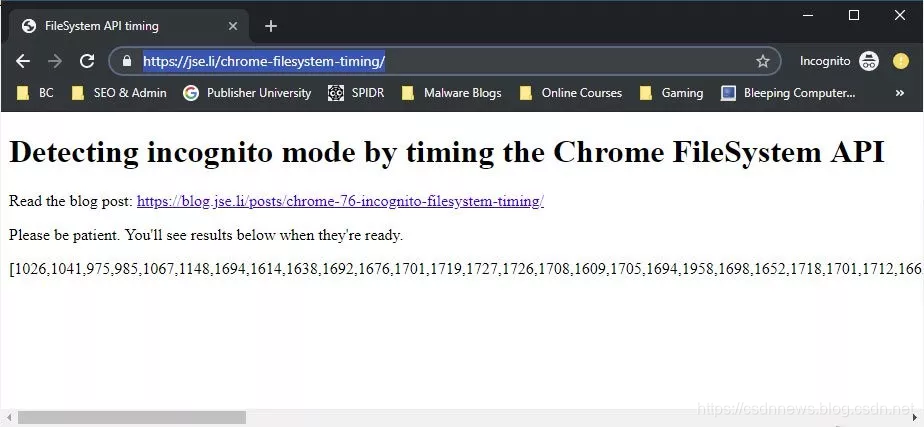Click the address bar URL
Screen dimensions: 924x427
(264, 61)
